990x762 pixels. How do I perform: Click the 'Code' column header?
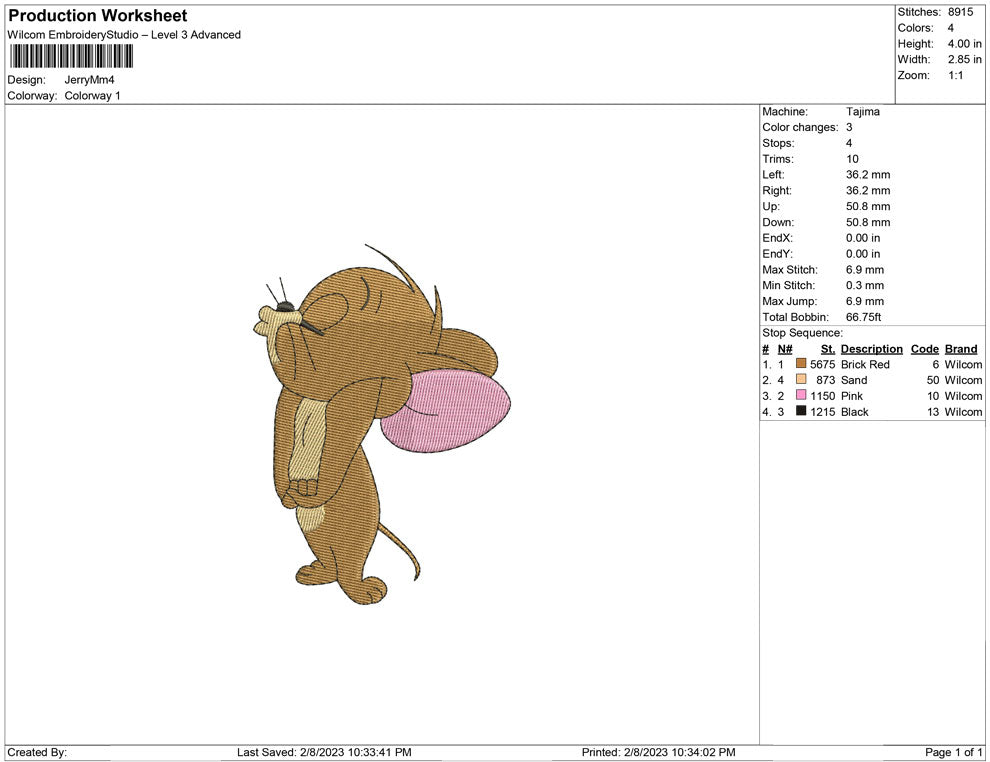coord(925,349)
